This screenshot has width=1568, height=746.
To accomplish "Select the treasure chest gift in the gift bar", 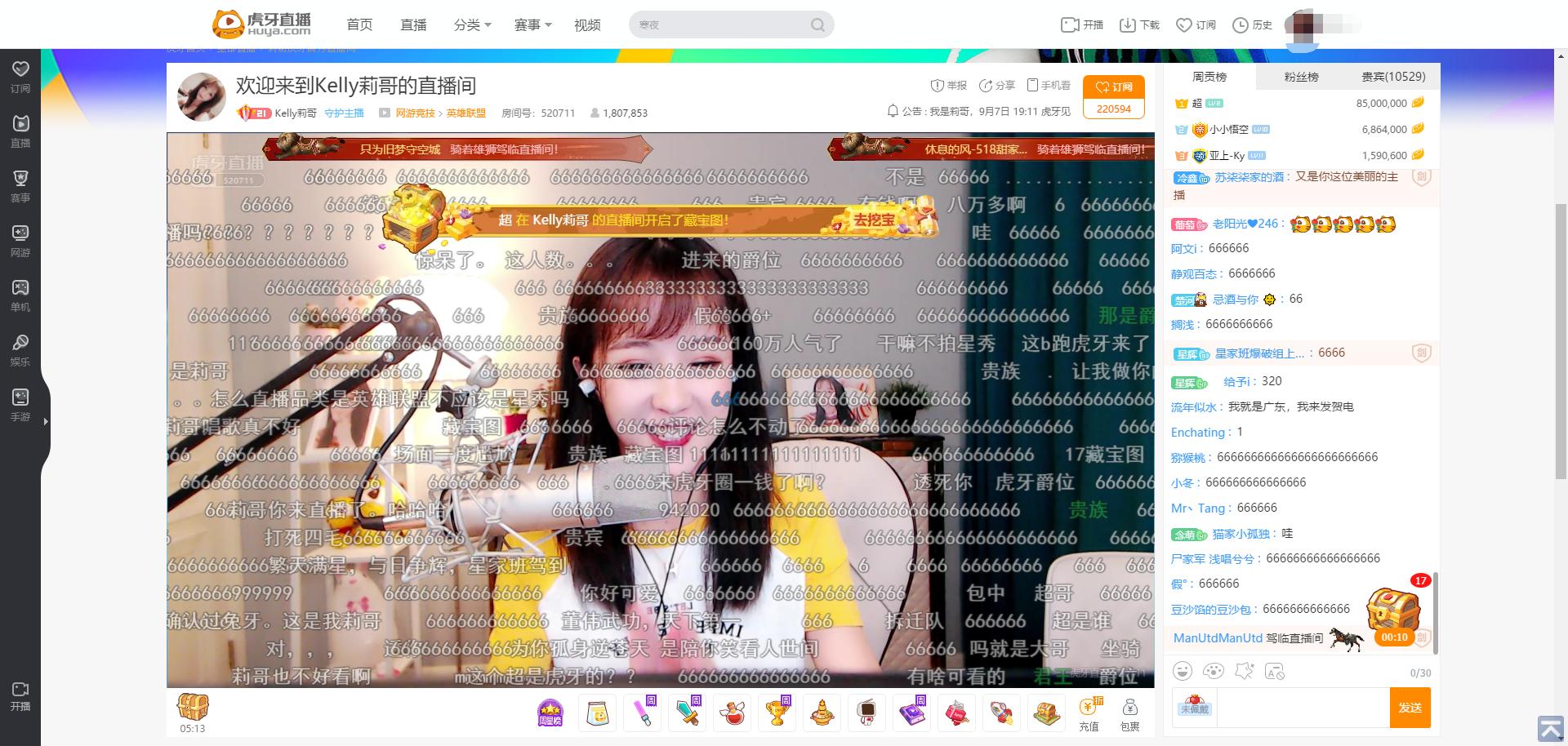I will pyautogui.click(x=1046, y=713).
